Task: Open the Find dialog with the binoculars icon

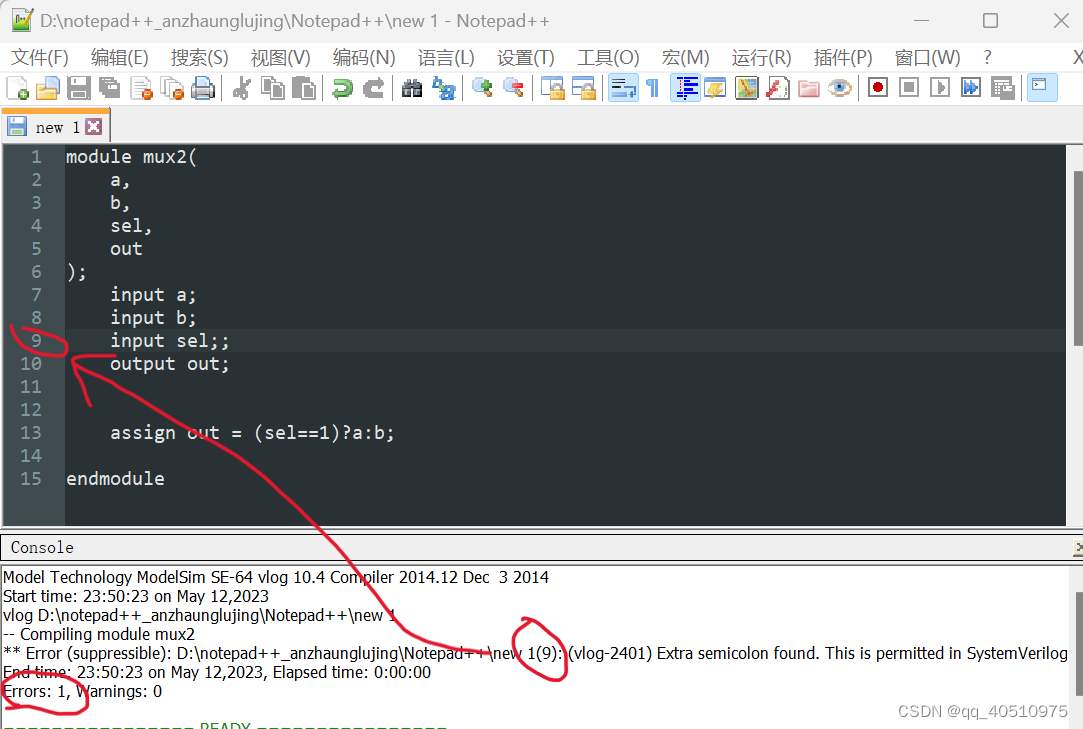Action: click(x=411, y=88)
